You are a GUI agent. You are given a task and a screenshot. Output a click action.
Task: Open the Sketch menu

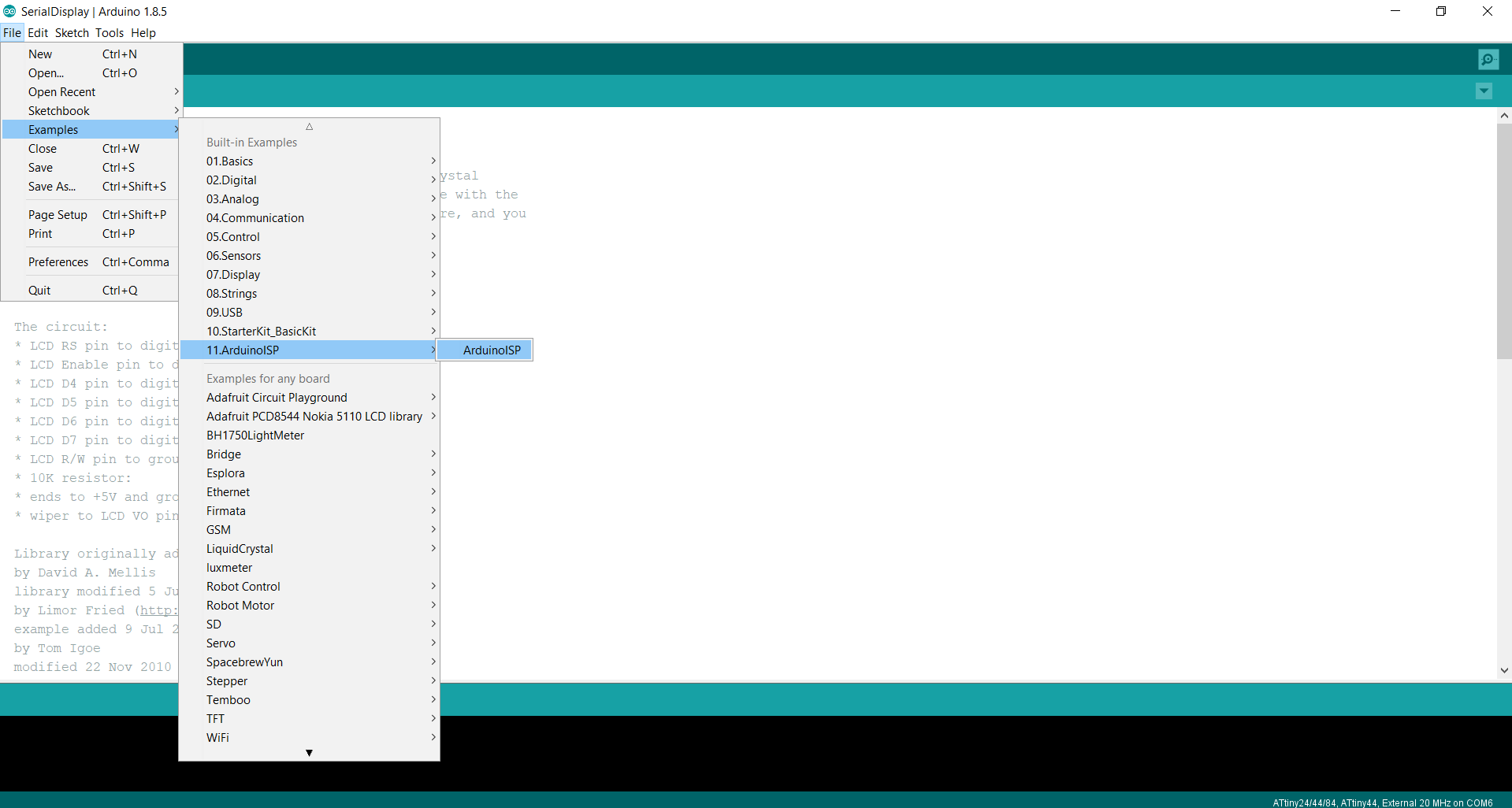[72, 33]
